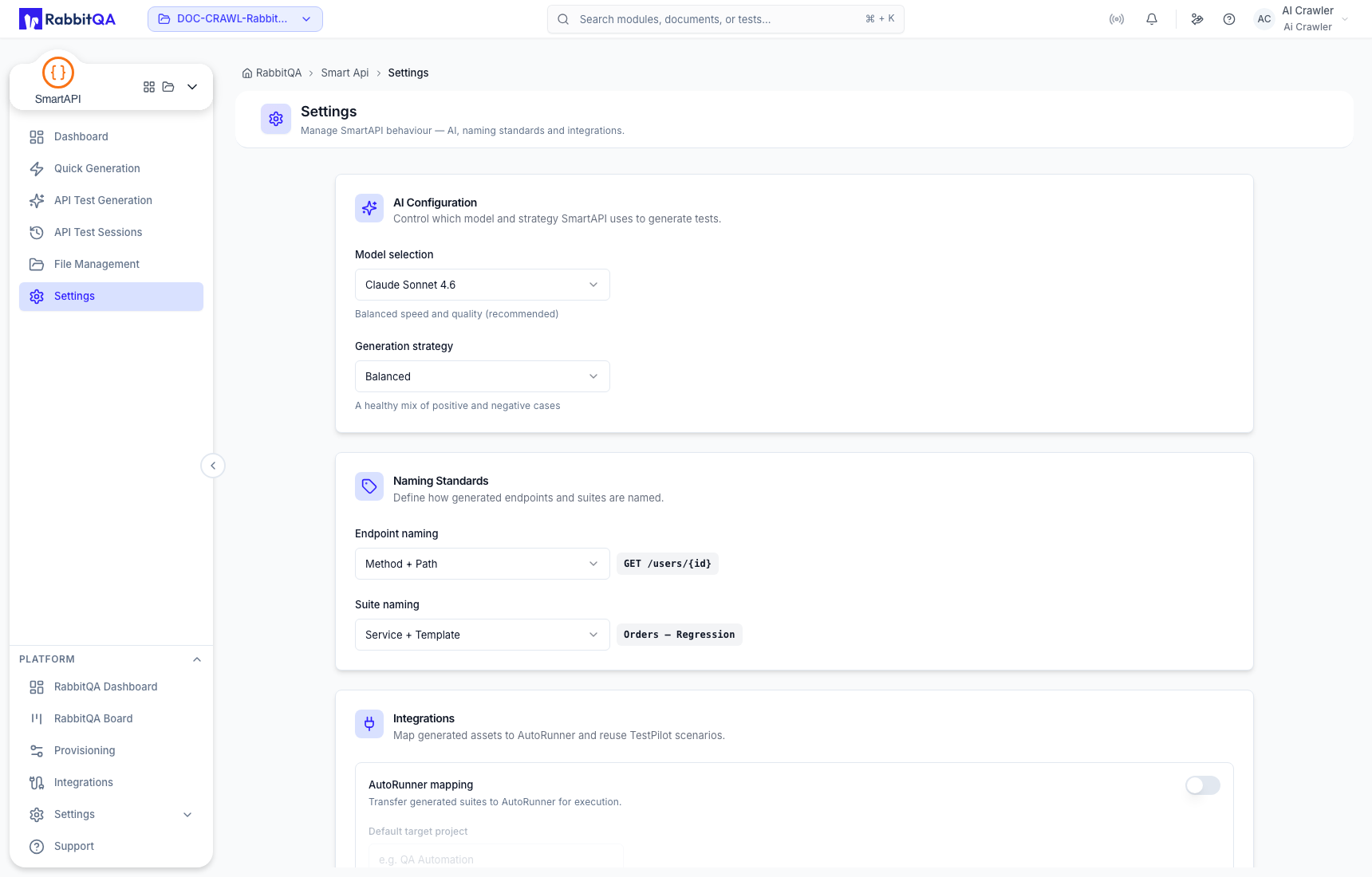Click the Settings gear header icon
The image size is (1372, 877).
pyautogui.click(x=276, y=119)
